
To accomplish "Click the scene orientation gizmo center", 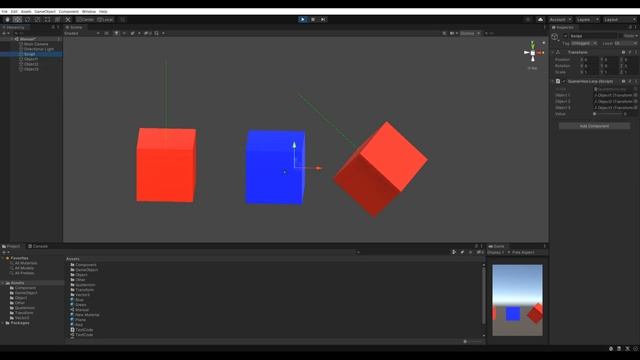I will click(x=533, y=53).
